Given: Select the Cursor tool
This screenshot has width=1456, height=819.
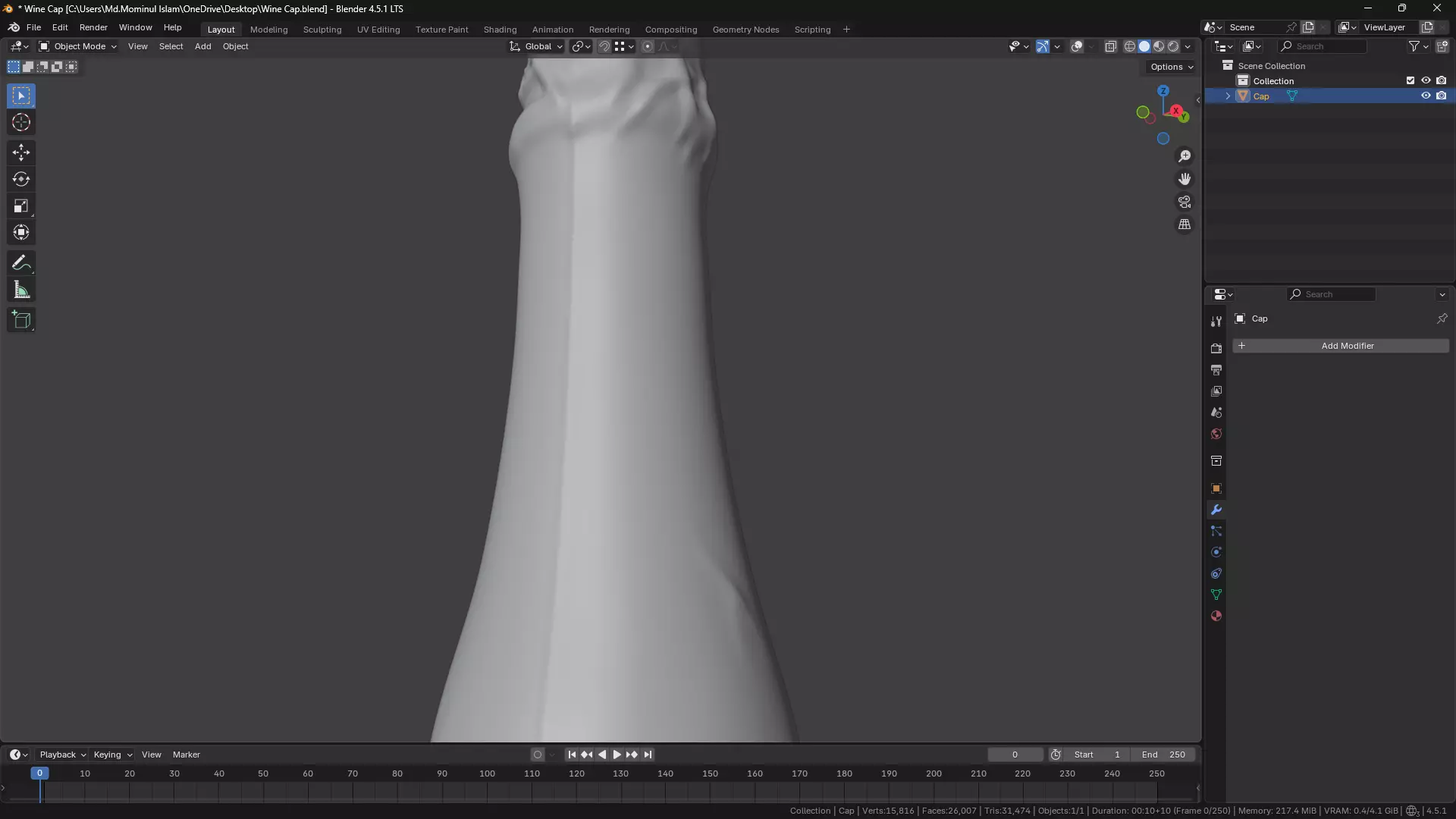Looking at the screenshot, I should coord(21,122).
